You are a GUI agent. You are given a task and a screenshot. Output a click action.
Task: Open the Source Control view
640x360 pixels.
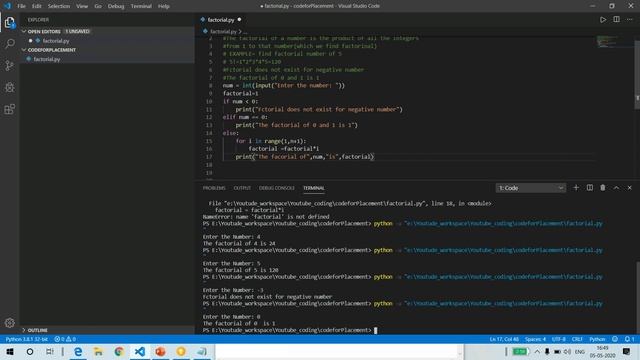(x=9, y=66)
